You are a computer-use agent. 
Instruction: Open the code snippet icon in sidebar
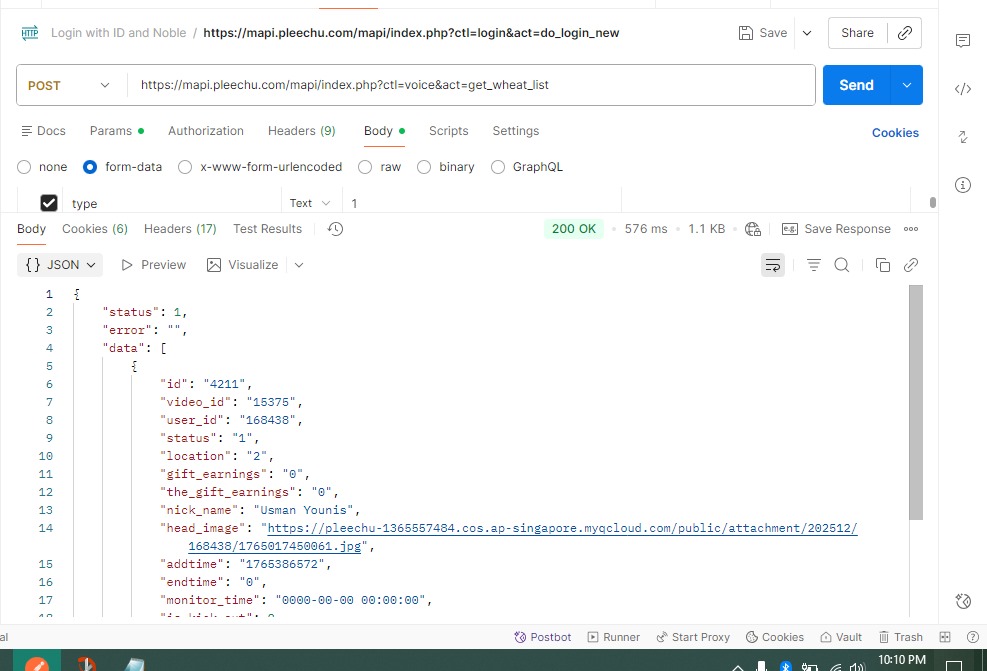tap(963, 89)
